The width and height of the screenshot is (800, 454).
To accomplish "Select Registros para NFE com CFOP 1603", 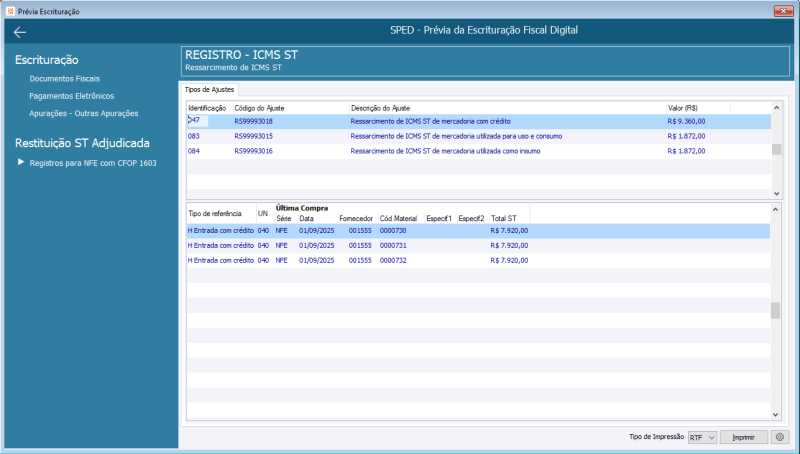I will 93,163.
